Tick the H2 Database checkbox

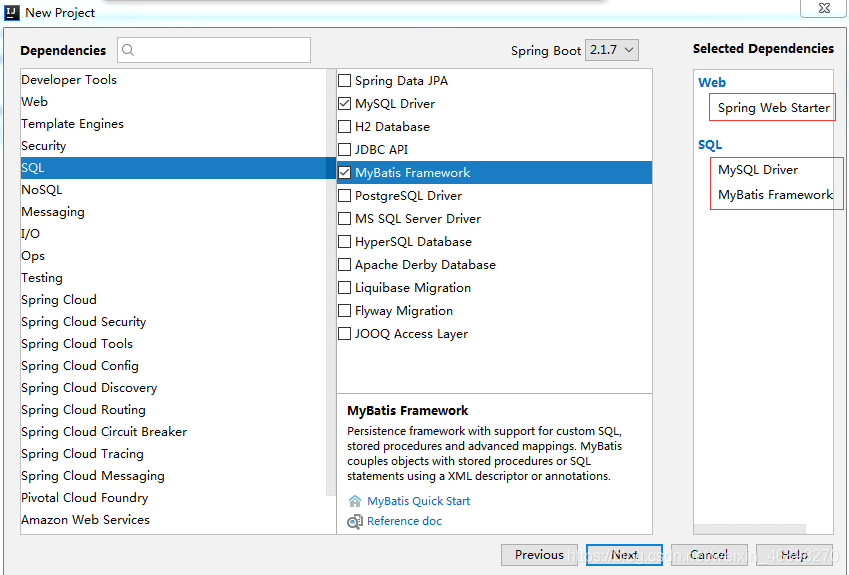tap(345, 127)
